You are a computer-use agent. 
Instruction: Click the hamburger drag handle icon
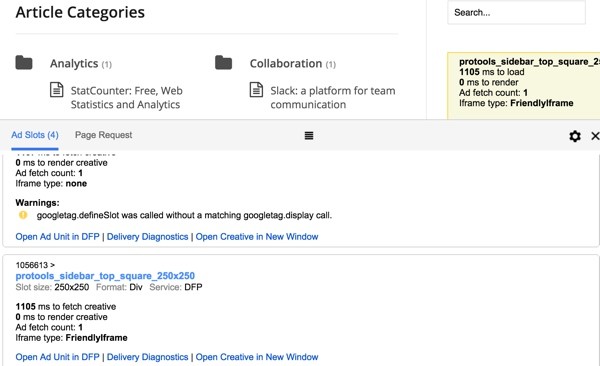(x=309, y=136)
